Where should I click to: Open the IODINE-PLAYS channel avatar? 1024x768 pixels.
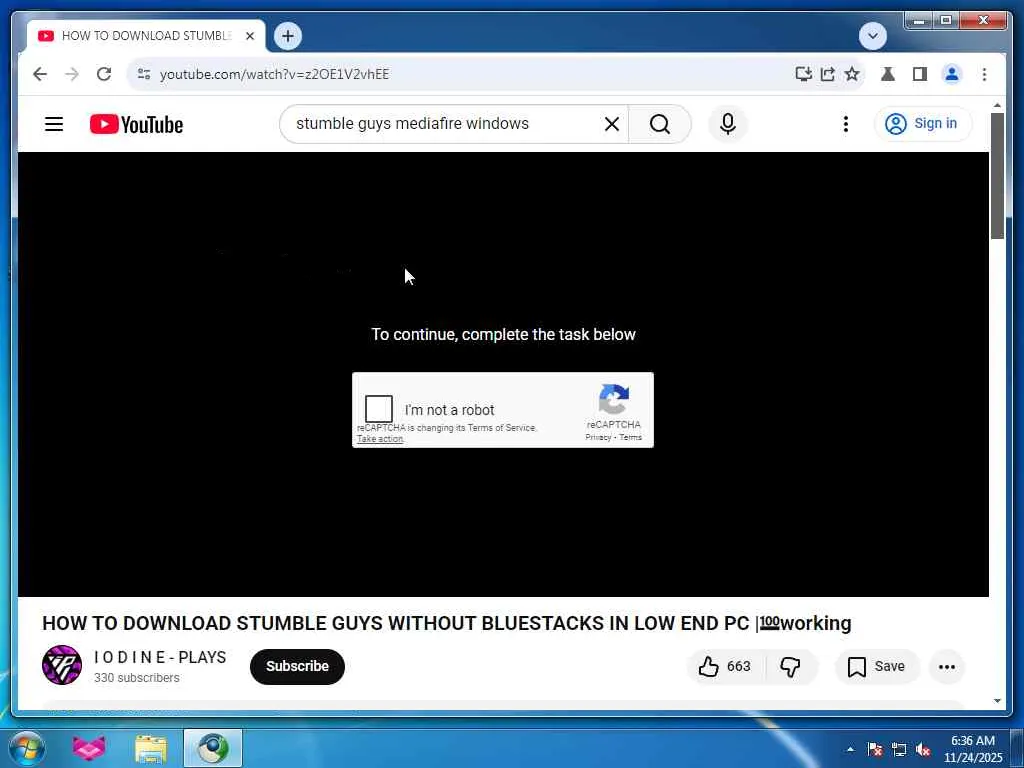[62, 665]
